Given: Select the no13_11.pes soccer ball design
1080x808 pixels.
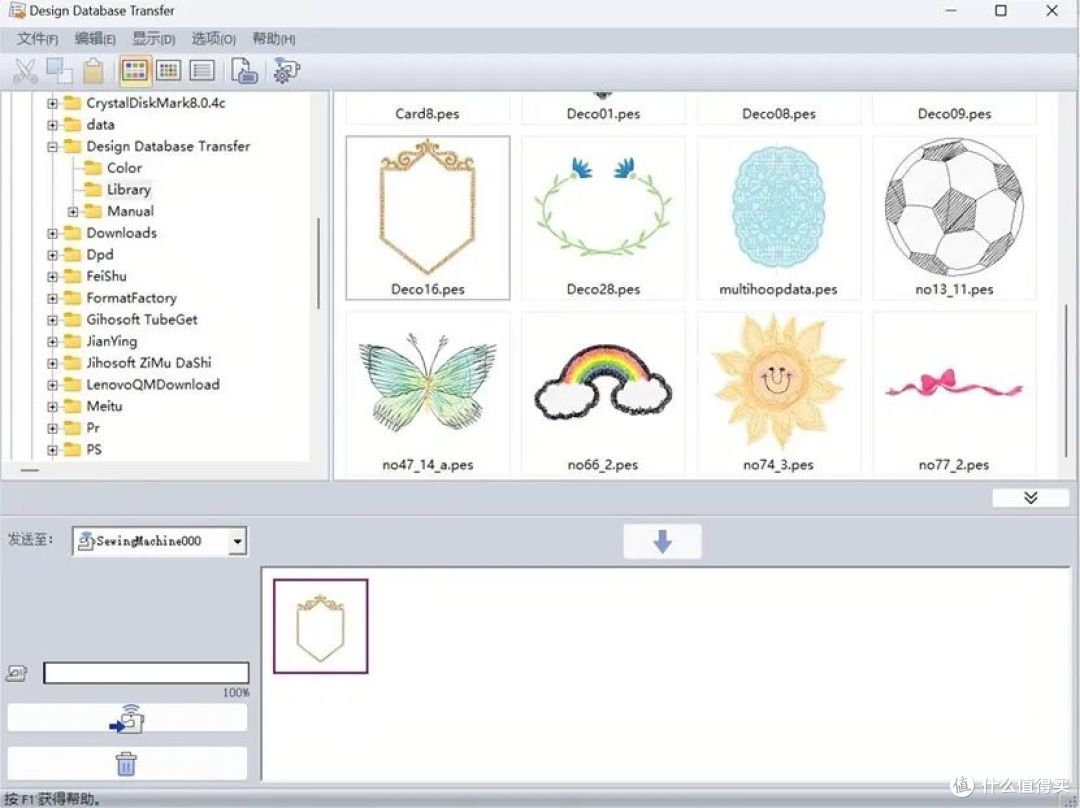Looking at the screenshot, I should pos(955,218).
